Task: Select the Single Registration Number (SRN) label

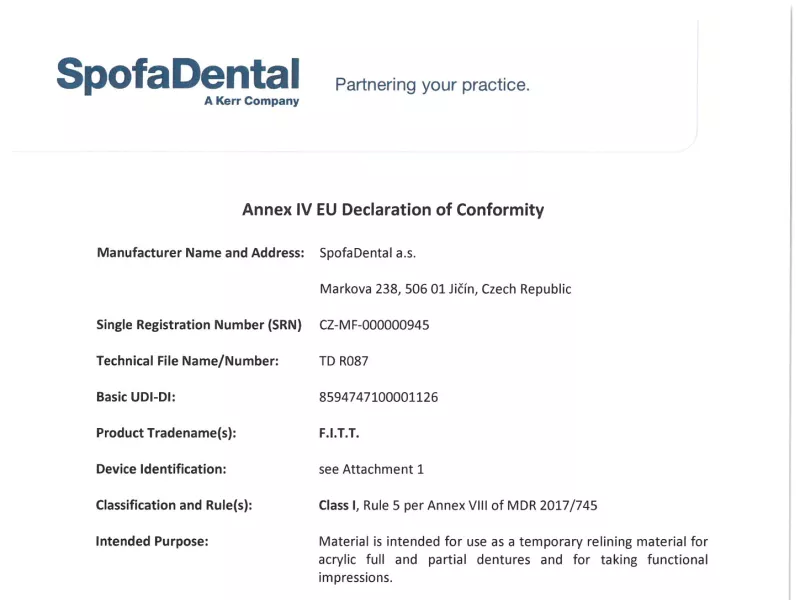Action: [x=199, y=325]
